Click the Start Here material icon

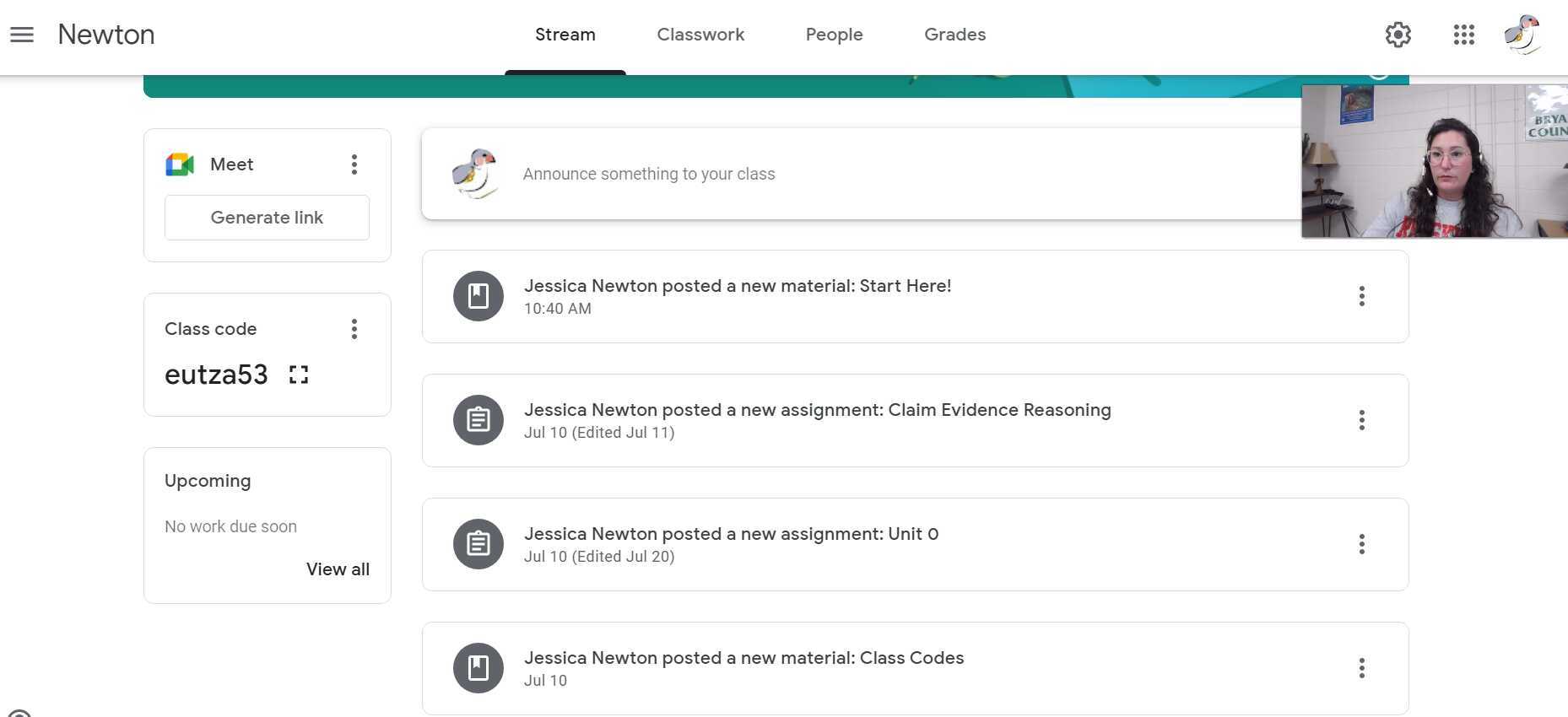tap(479, 296)
